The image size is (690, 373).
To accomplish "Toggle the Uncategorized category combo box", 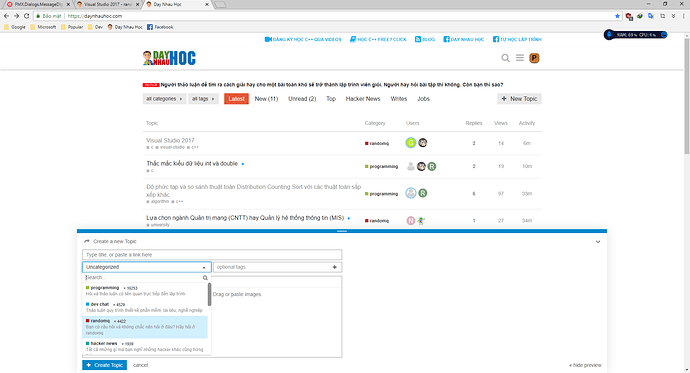I will click(x=147, y=267).
